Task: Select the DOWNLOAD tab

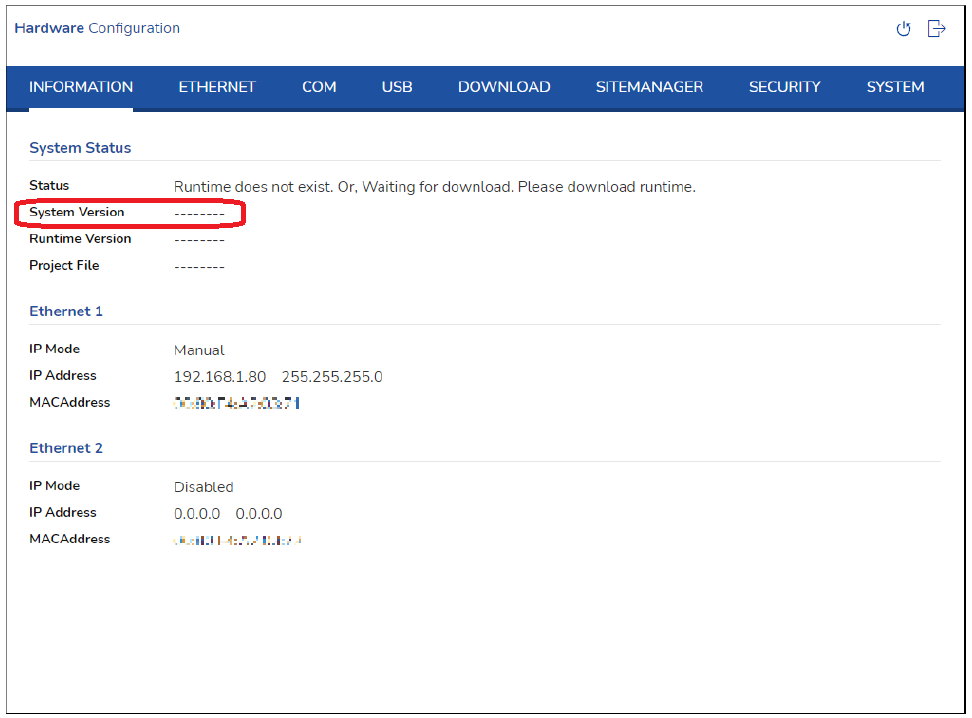Action: click(x=504, y=87)
